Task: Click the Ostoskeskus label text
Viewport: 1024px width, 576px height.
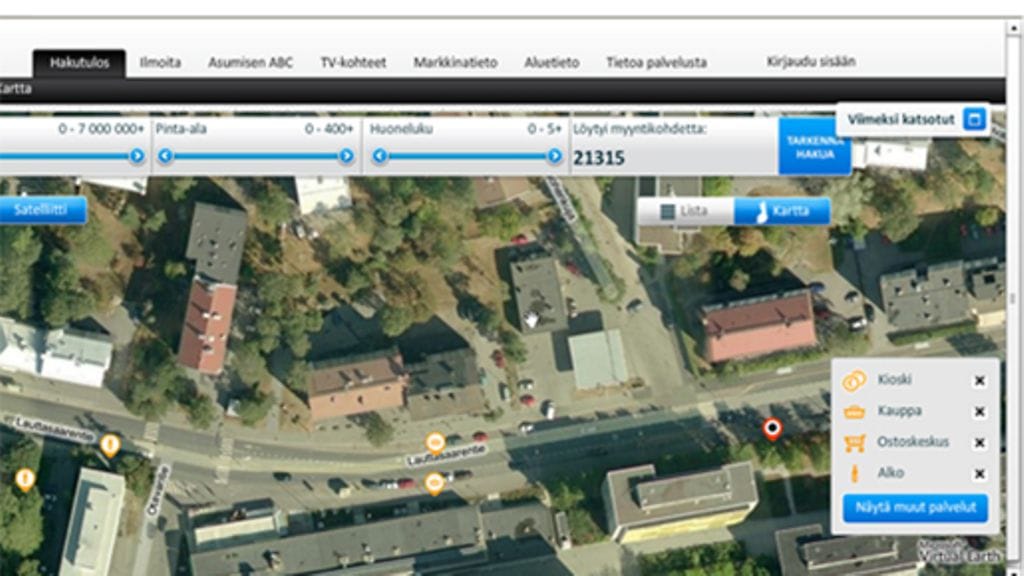Action: [912, 442]
